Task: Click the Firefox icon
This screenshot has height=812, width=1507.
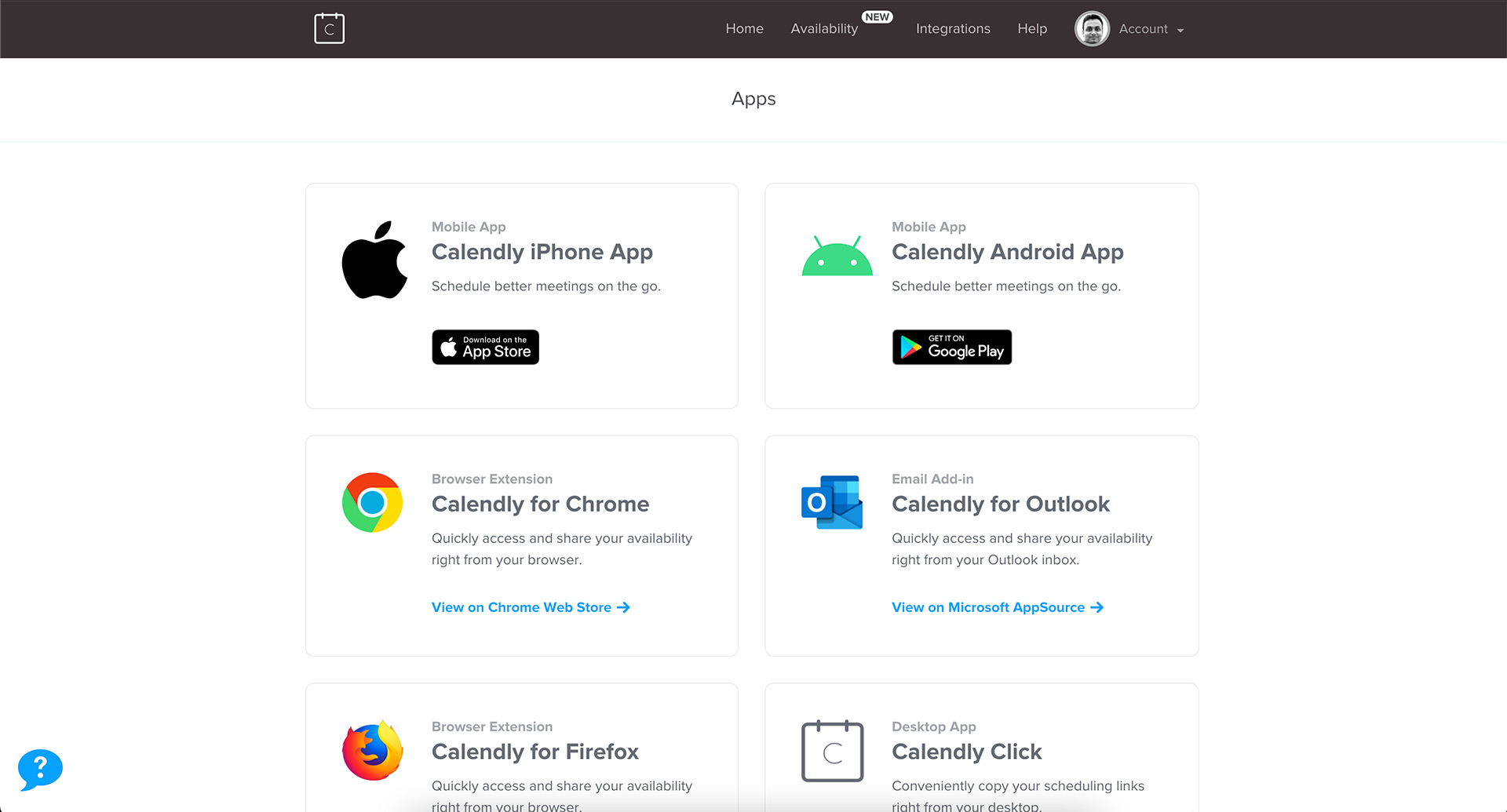Action: coord(372,750)
